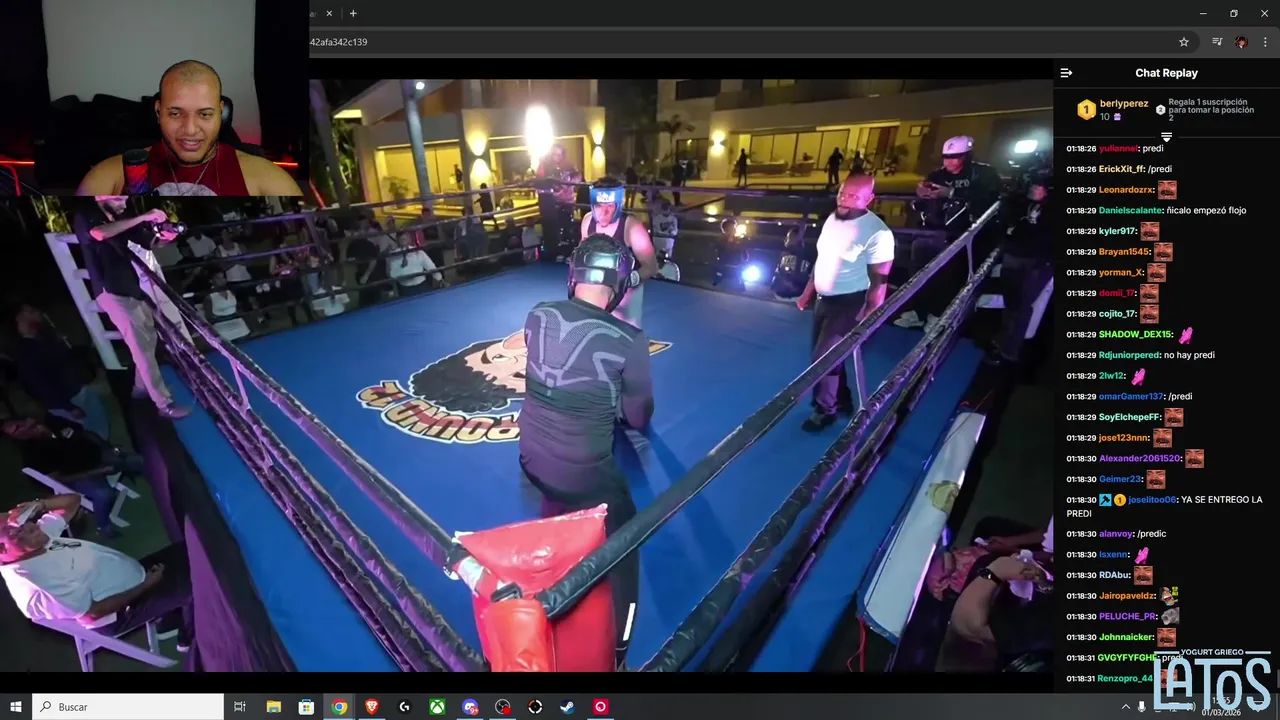1280x720 pixels.
Task: Click the moderator badge next to joselitoo06
Action: (1105, 500)
